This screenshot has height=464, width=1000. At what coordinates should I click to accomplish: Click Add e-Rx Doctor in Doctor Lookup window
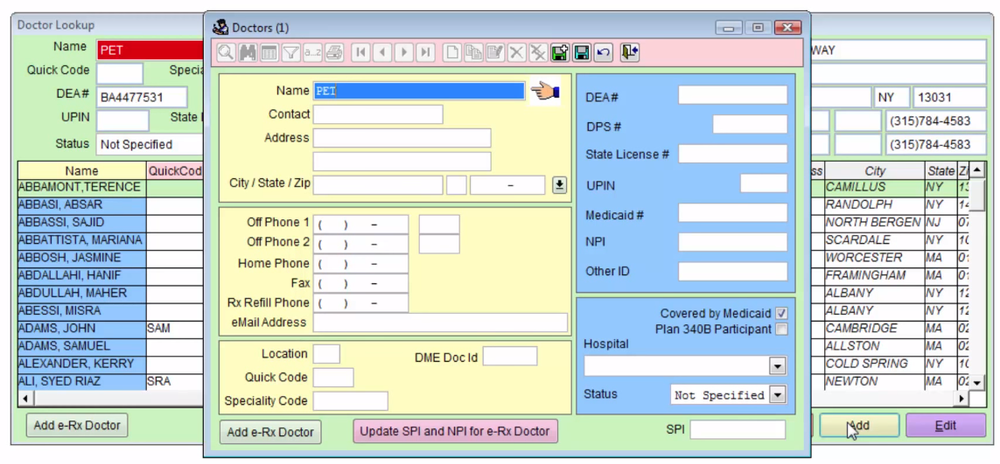77,425
